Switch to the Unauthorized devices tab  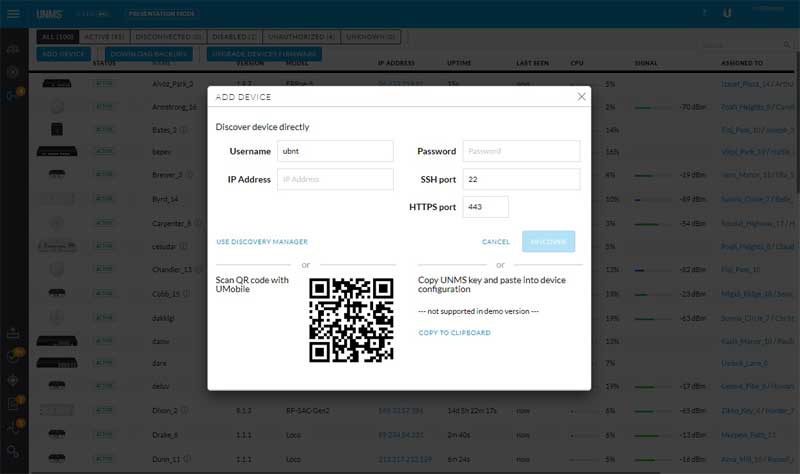[301, 37]
